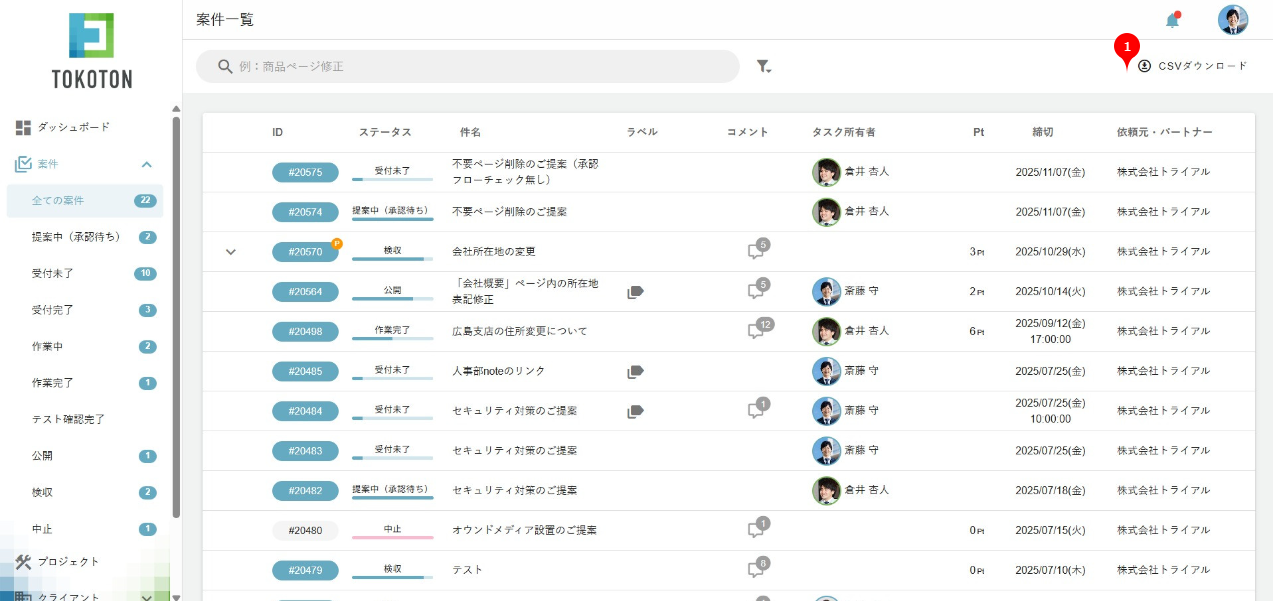
Task: Collapse the 案件 sidebar section
Action: 147,164
